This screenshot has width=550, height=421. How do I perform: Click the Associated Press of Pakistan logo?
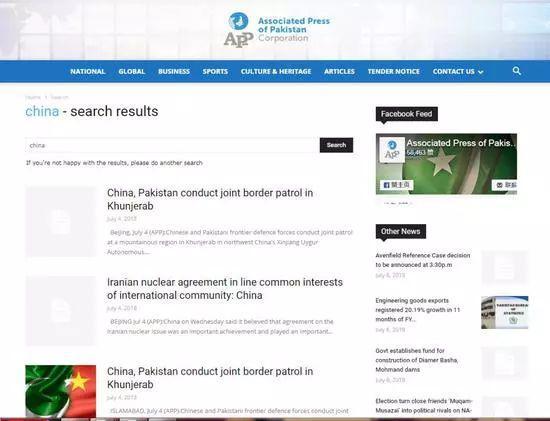pyautogui.click(x=277, y=29)
